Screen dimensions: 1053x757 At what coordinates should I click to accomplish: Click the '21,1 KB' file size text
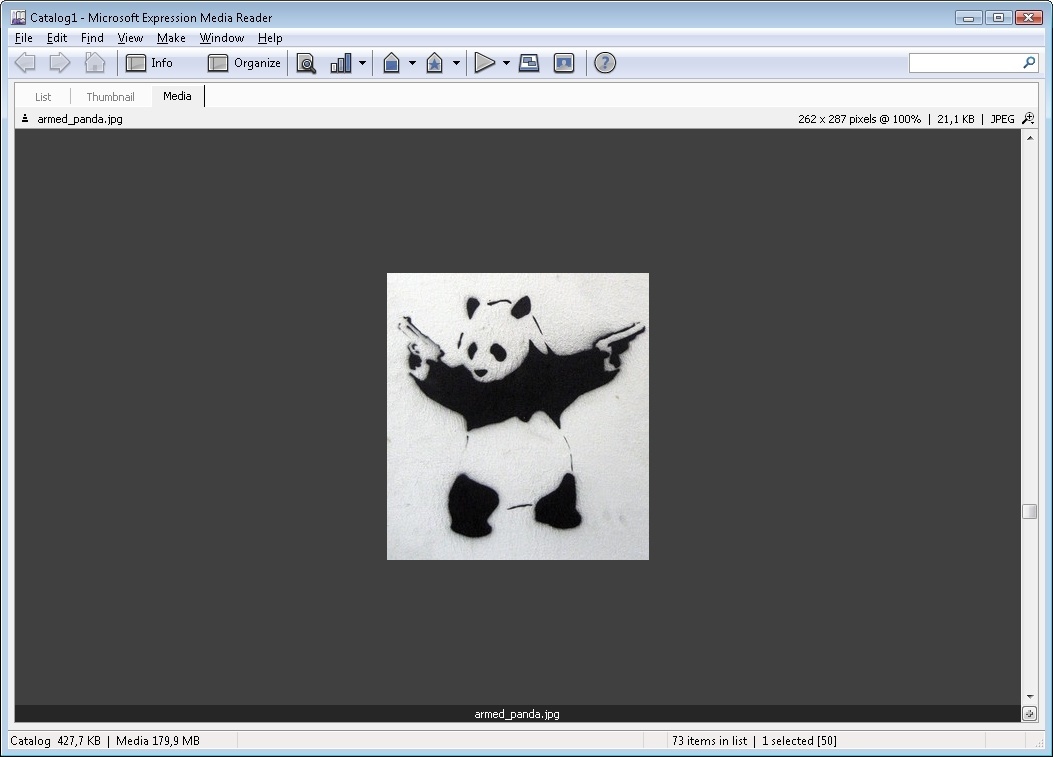click(956, 119)
